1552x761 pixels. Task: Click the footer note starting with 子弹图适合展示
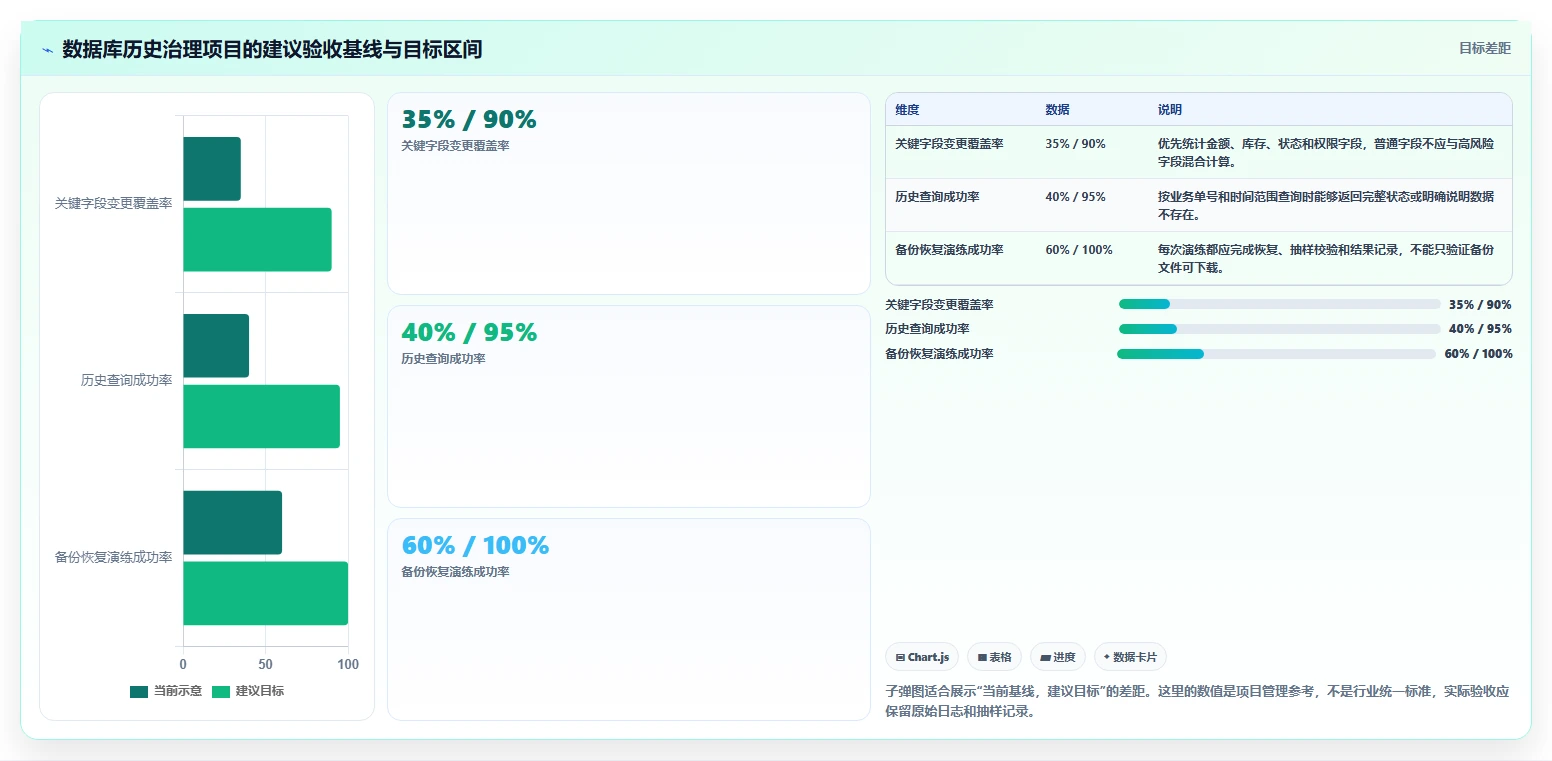click(1197, 701)
